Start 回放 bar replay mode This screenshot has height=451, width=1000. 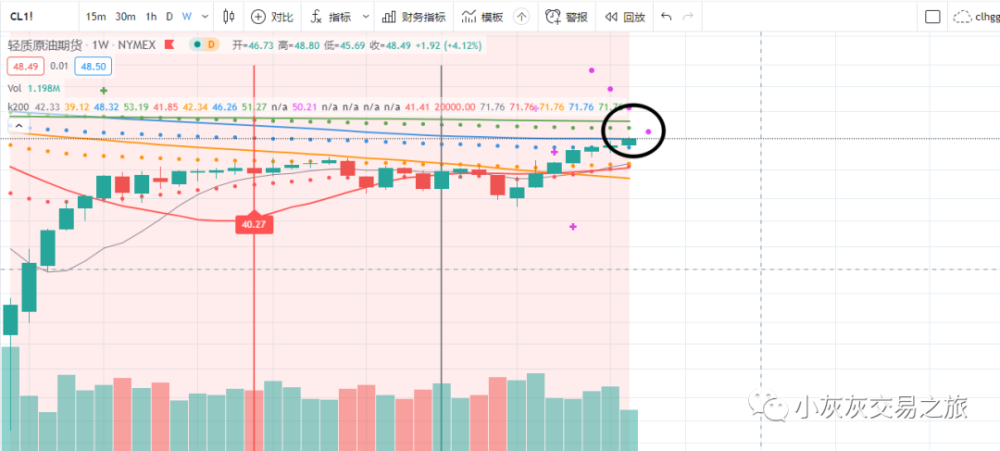(625, 17)
